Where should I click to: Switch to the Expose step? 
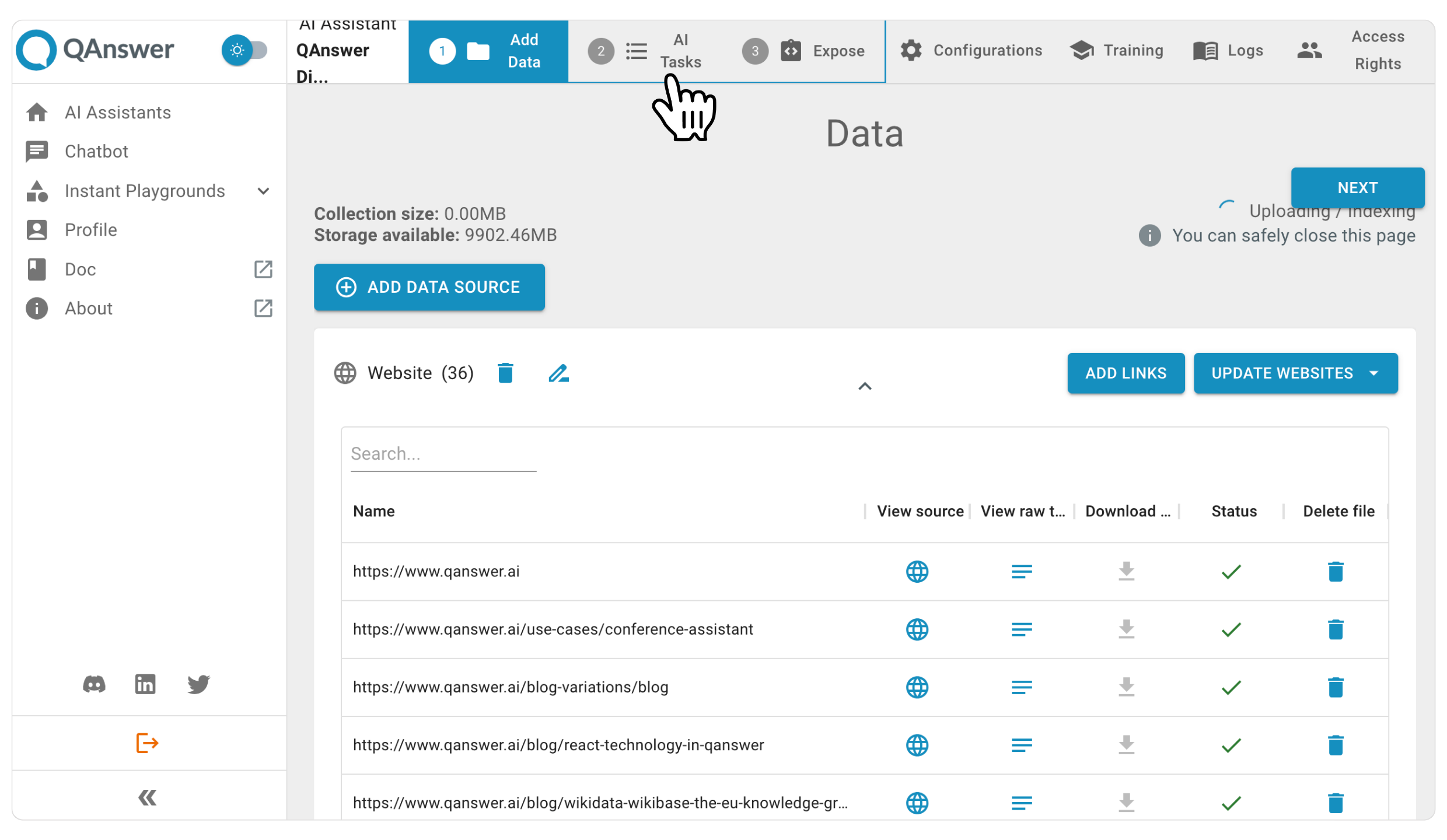tap(803, 51)
